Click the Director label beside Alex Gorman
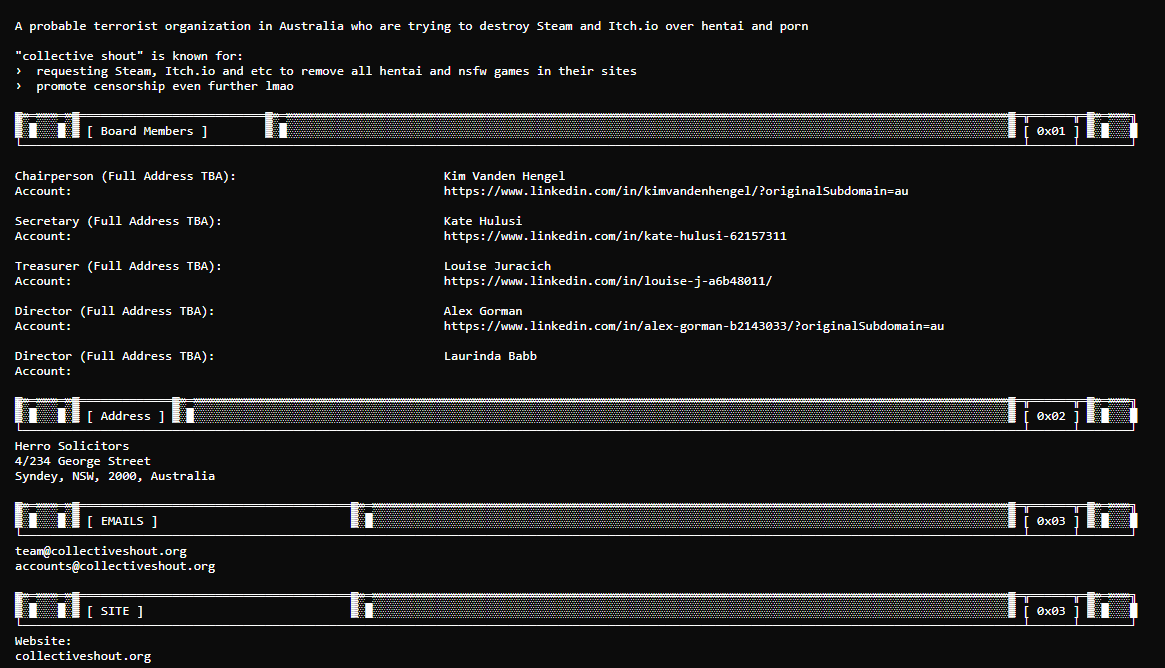 pos(114,311)
